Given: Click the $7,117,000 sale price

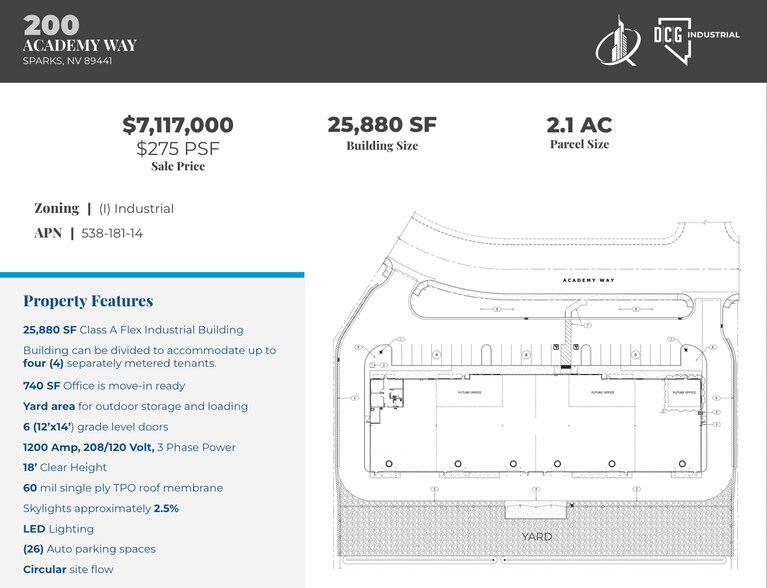Looking at the screenshot, I should (x=178, y=125).
